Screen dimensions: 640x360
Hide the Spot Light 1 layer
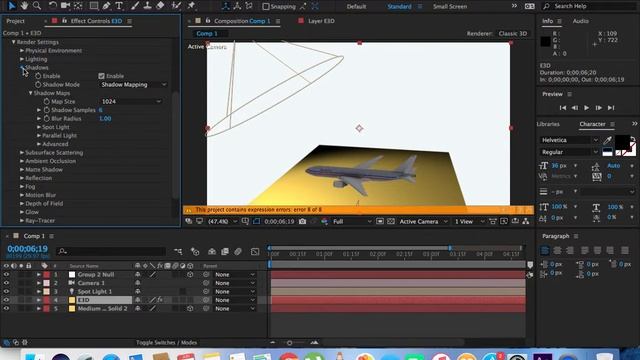(x=6, y=291)
